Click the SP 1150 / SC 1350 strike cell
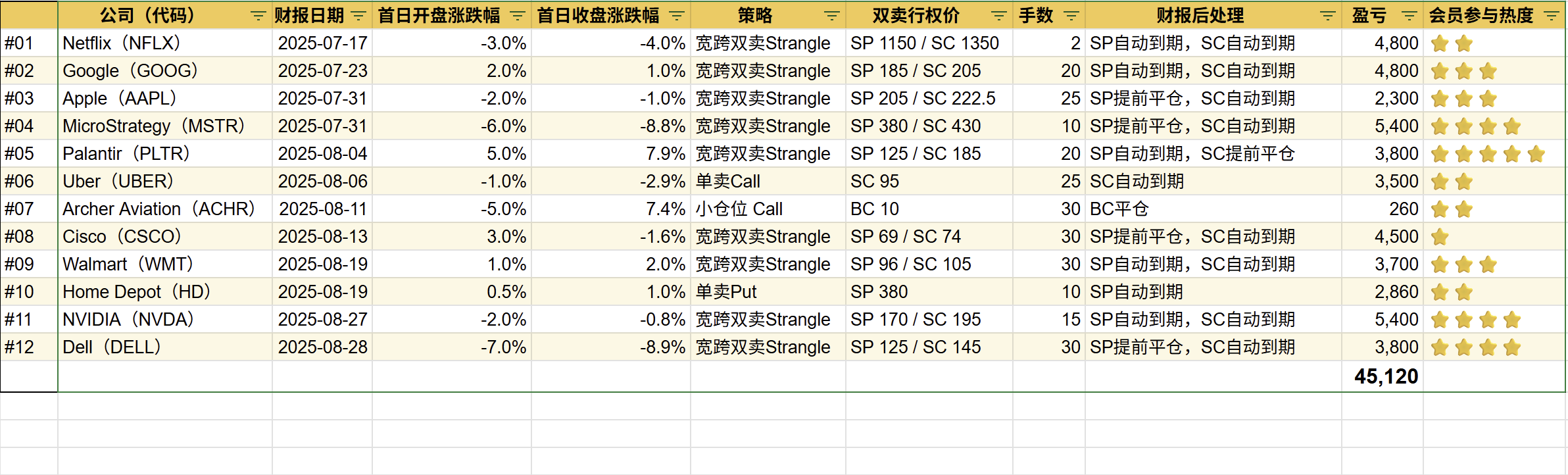The height and width of the screenshot is (475, 1568). tap(927, 43)
